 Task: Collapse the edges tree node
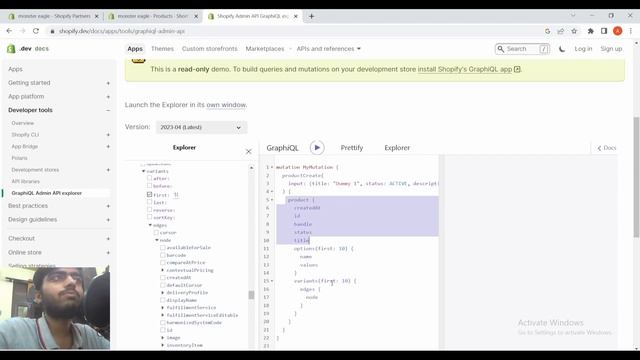[150, 225]
